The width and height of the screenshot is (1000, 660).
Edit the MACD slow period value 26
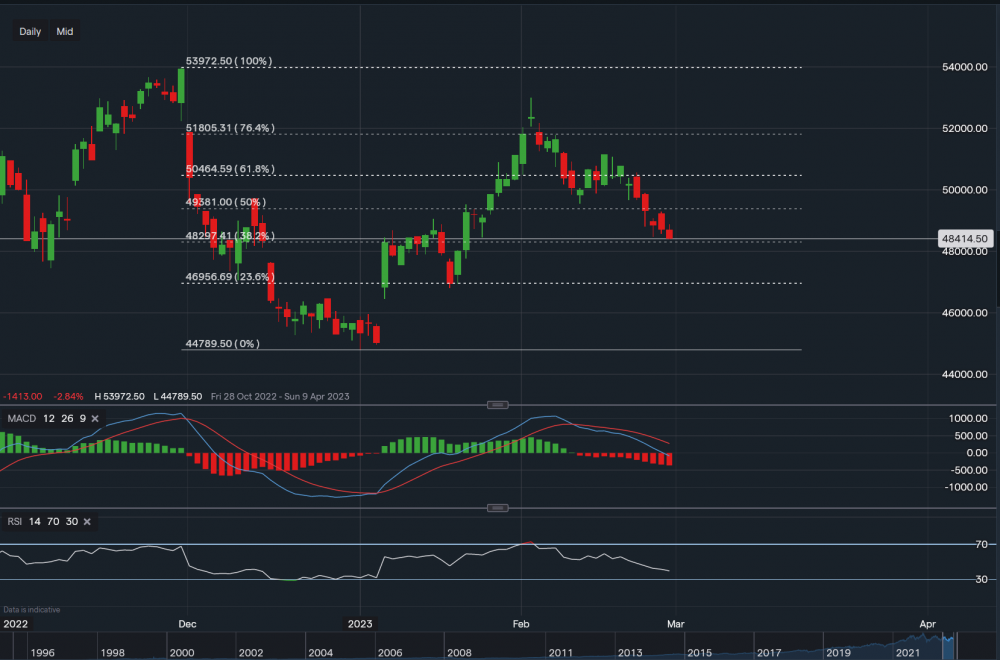point(65,417)
